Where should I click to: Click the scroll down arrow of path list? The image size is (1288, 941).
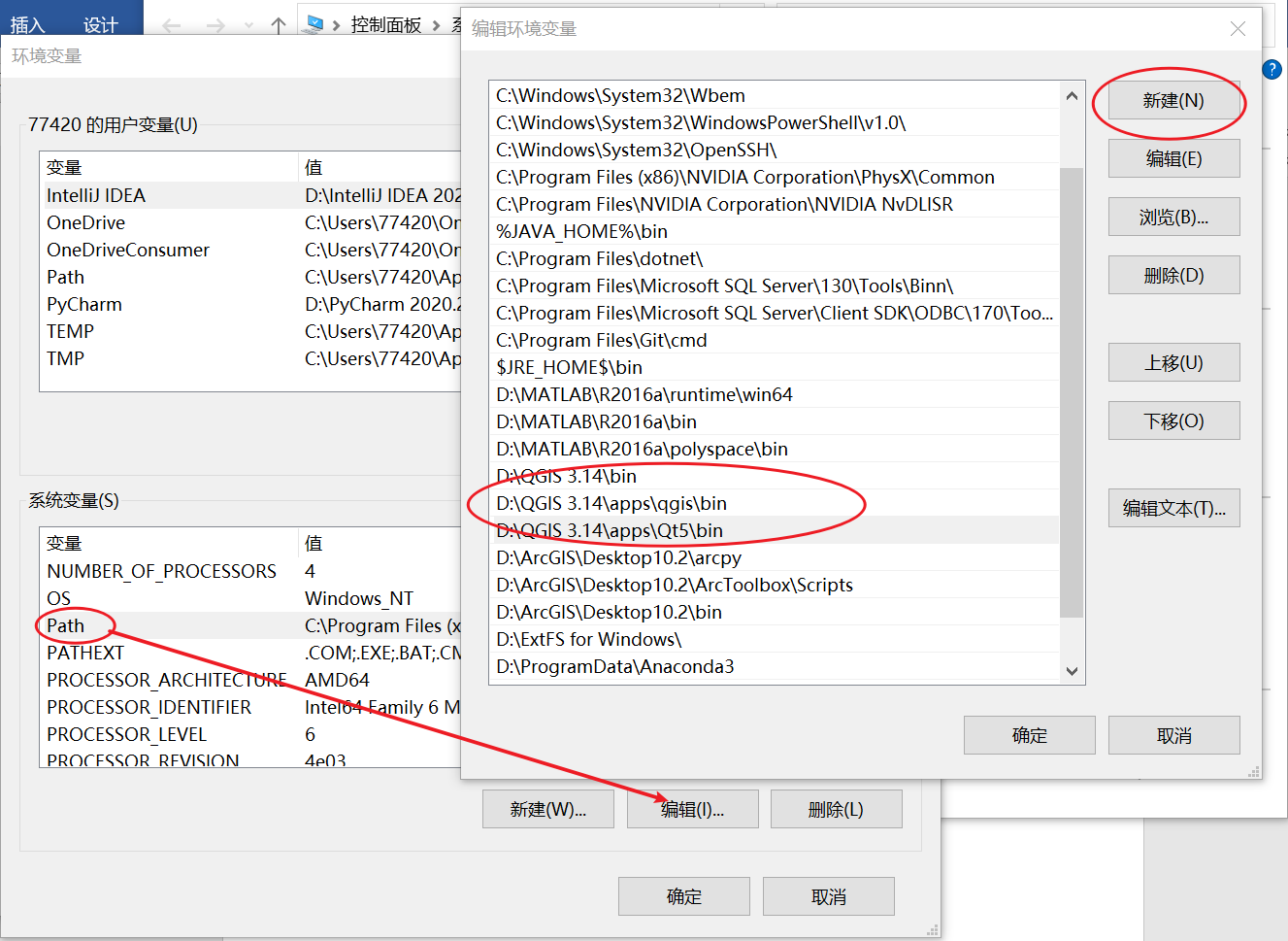[x=1072, y=670]
